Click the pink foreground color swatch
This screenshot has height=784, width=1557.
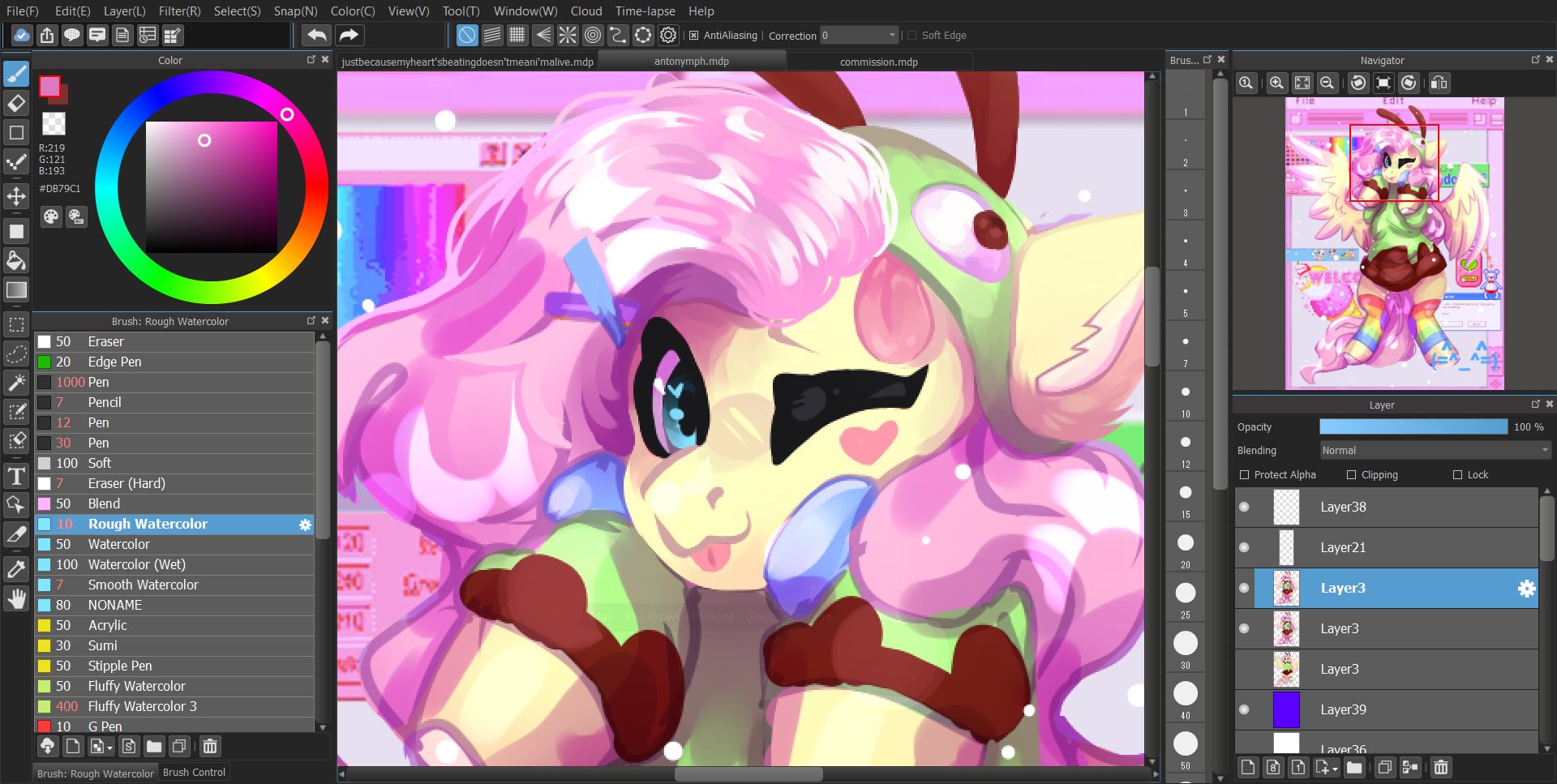pos(49,86)
